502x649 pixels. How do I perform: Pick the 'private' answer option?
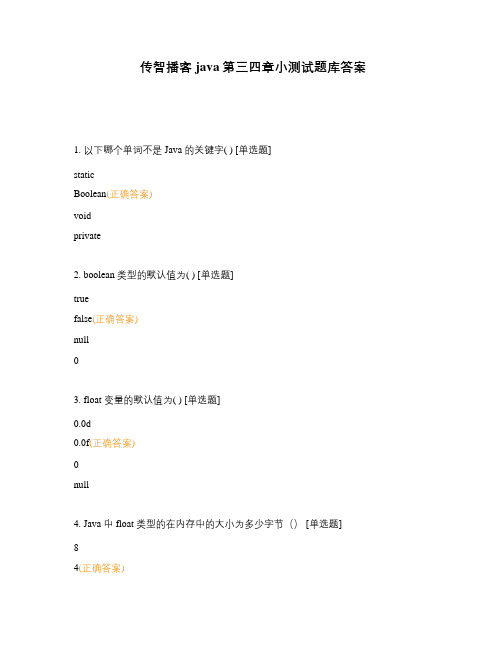point(87,236)
